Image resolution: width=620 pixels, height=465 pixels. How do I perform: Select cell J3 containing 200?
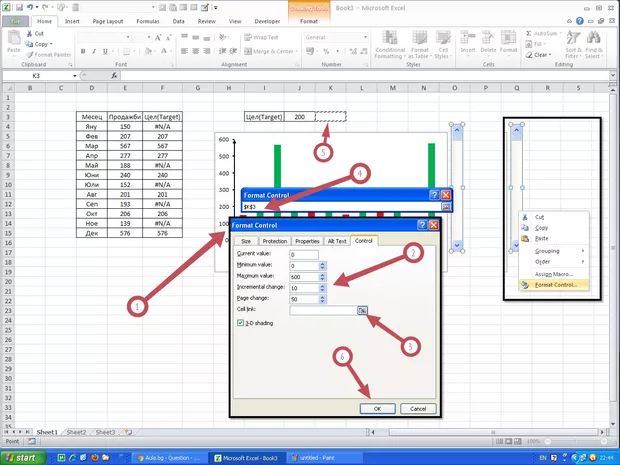pos(299,117)
